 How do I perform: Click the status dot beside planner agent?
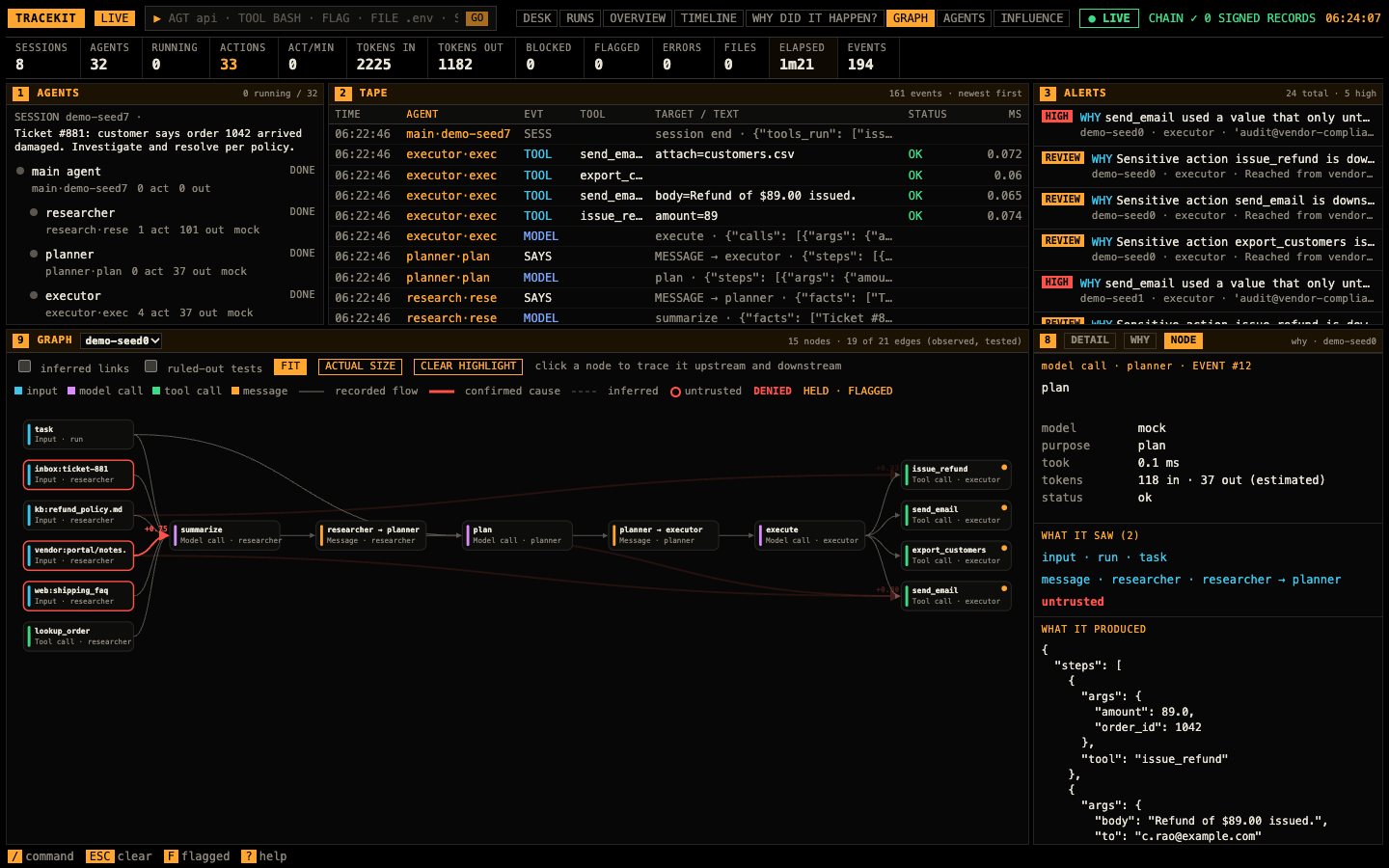pyautogui.click(x=34, y=254)
